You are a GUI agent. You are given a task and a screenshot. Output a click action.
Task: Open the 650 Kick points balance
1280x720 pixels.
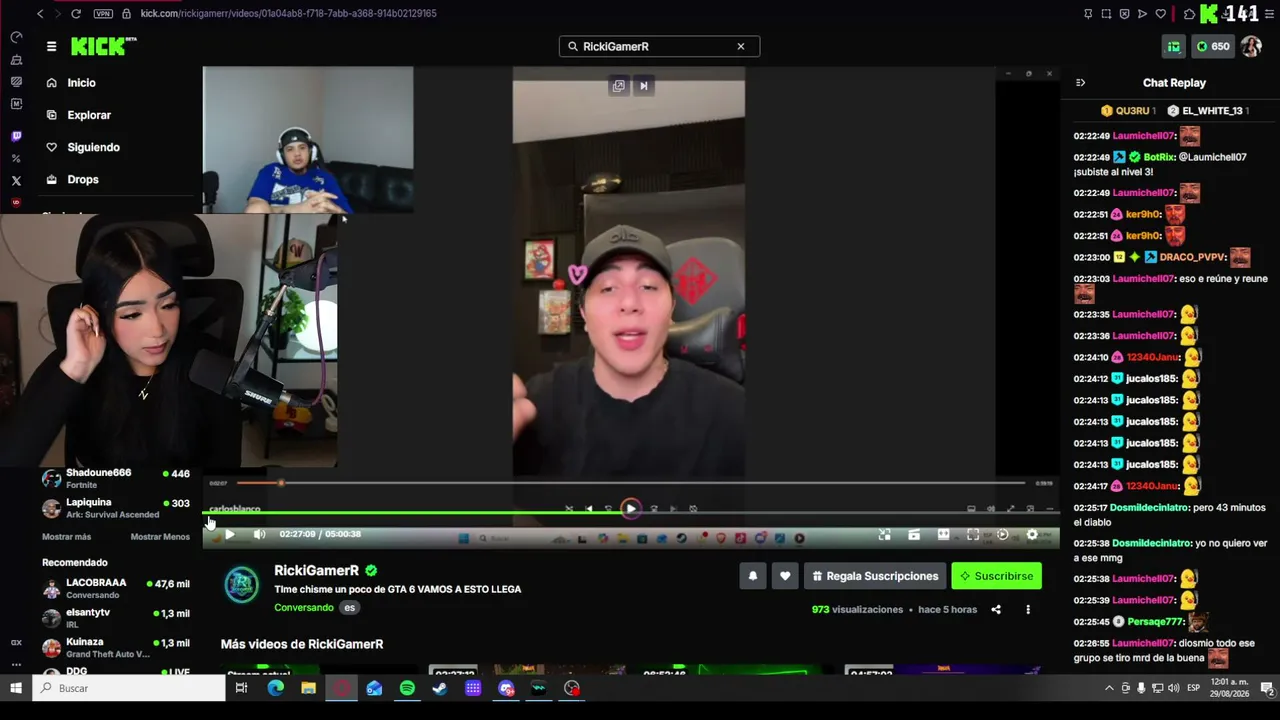(x=1213, y=46)
